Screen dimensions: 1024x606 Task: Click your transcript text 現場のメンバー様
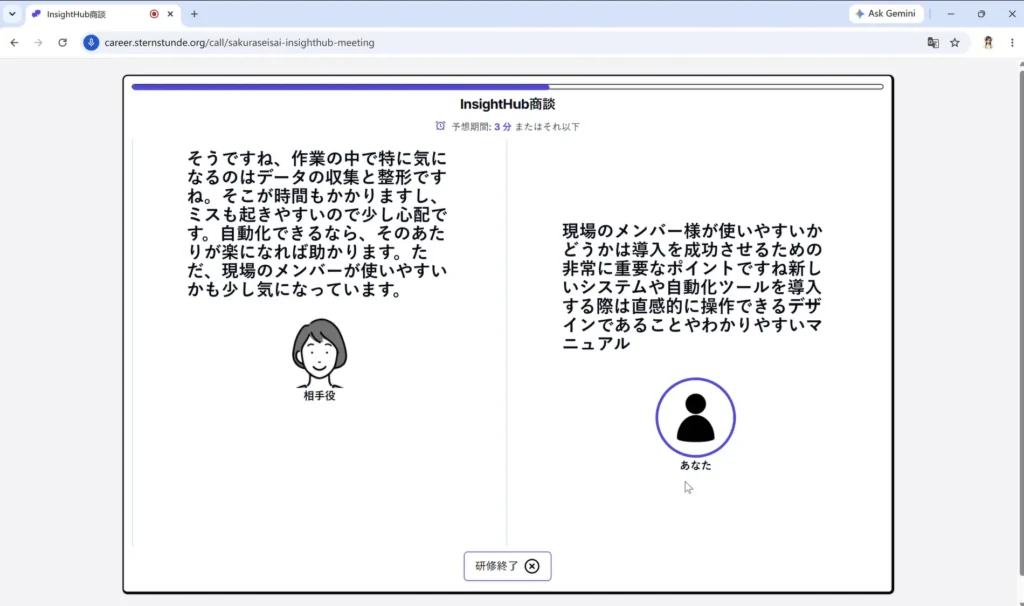692,287
